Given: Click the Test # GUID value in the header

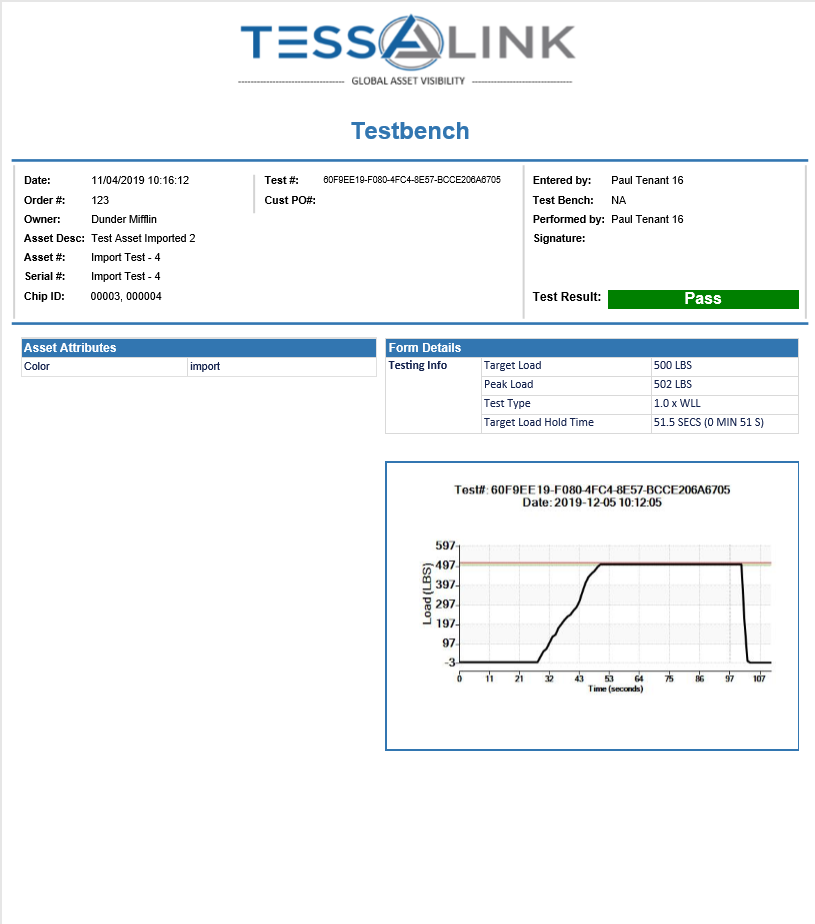Looking at the screenshot, I should (411, 180).
